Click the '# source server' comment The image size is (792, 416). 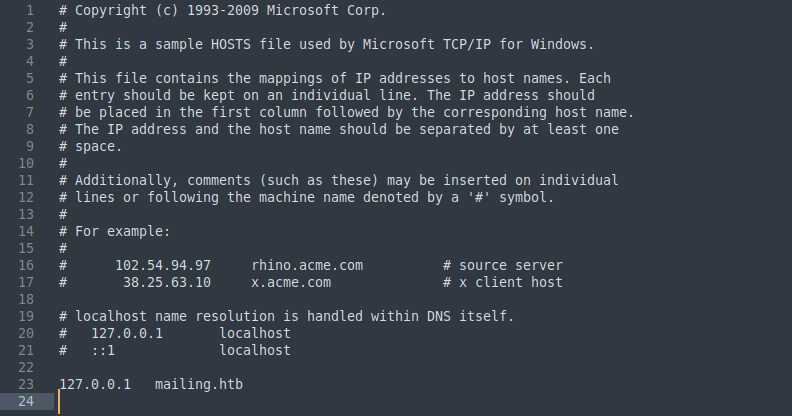502,265
